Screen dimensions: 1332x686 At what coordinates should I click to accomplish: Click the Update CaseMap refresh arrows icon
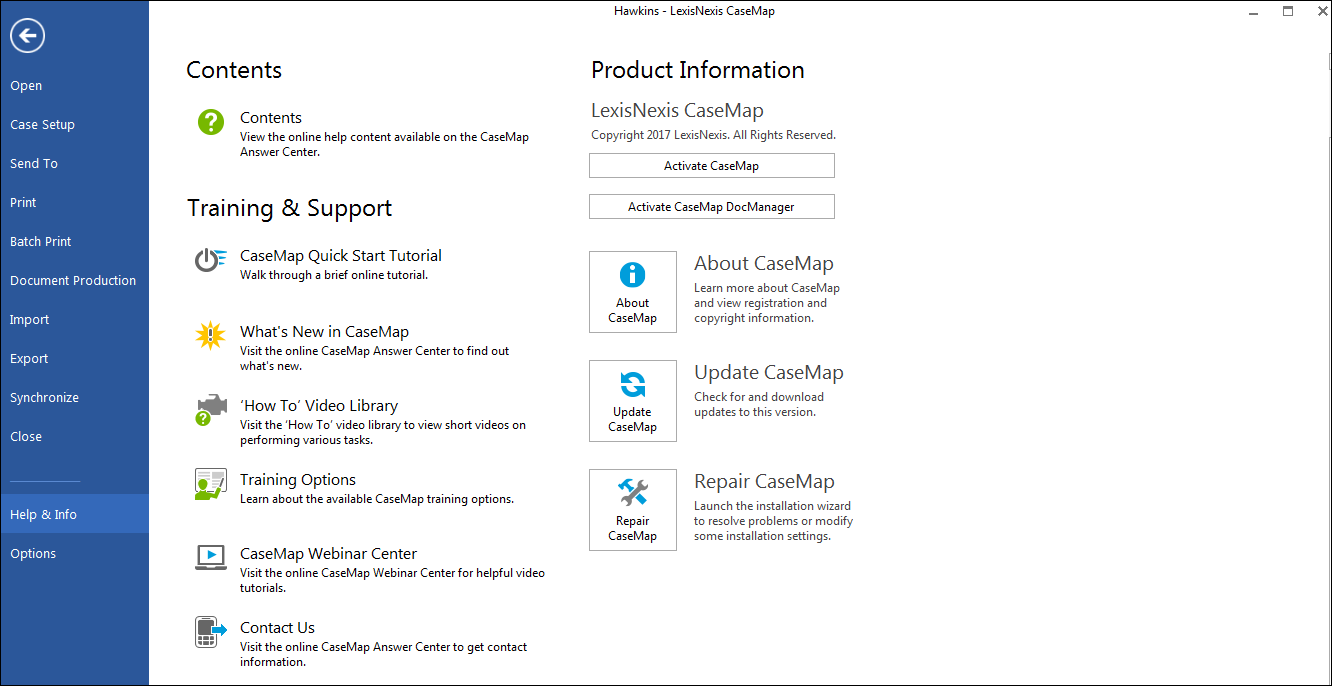633,384
